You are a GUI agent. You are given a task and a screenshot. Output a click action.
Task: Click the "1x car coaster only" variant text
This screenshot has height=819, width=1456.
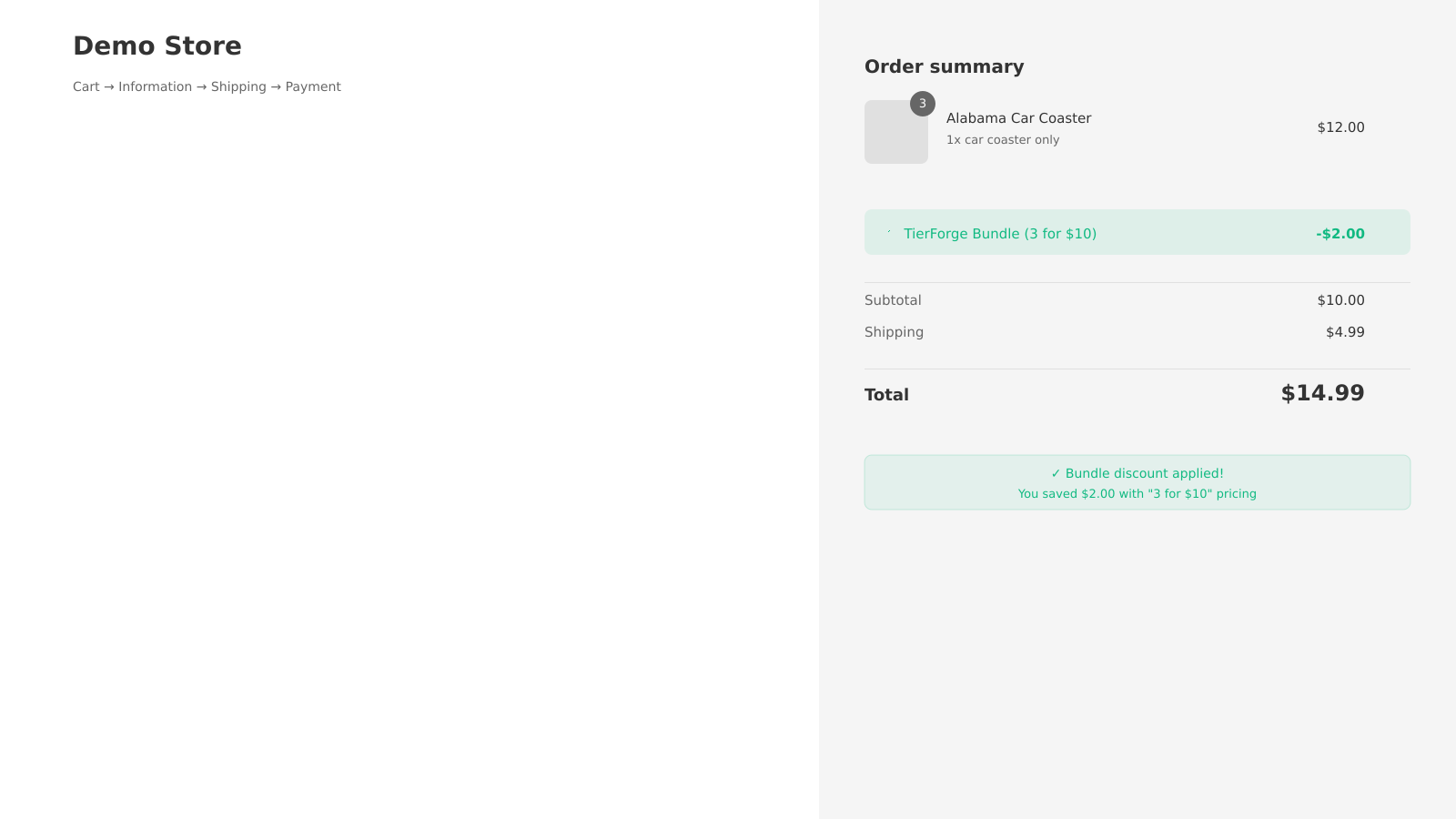1003,140
